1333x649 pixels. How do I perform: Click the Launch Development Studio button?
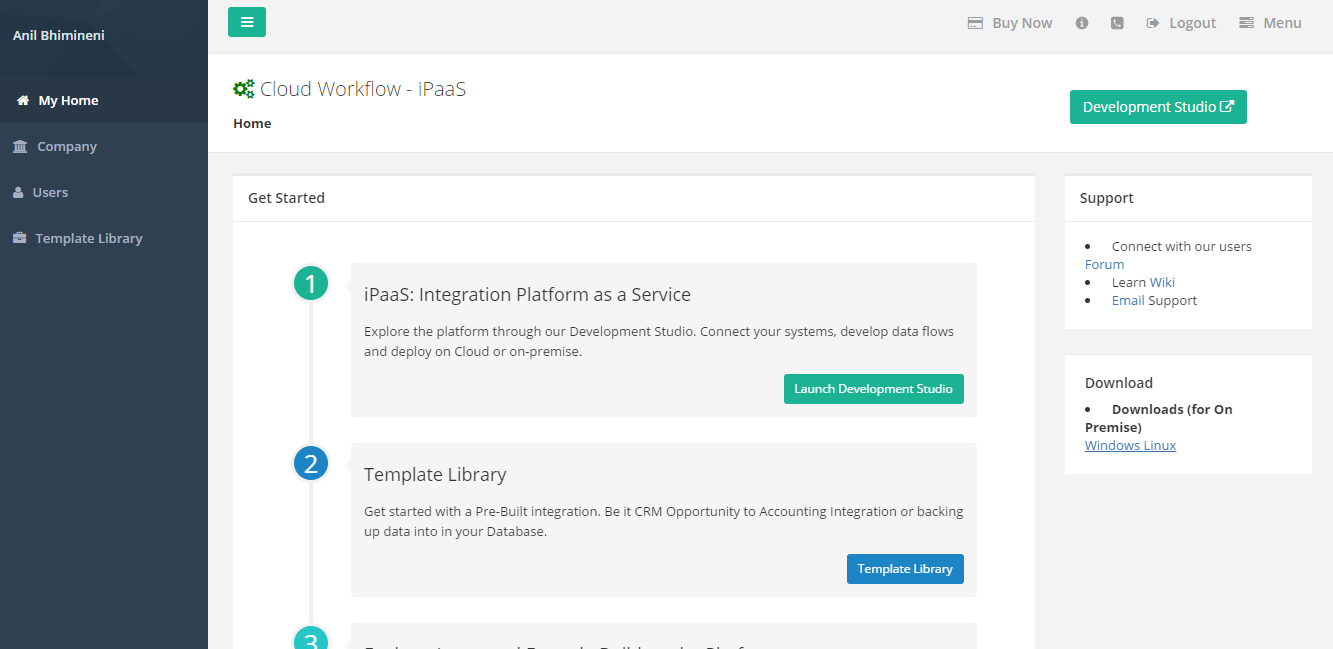coord(873,388)
